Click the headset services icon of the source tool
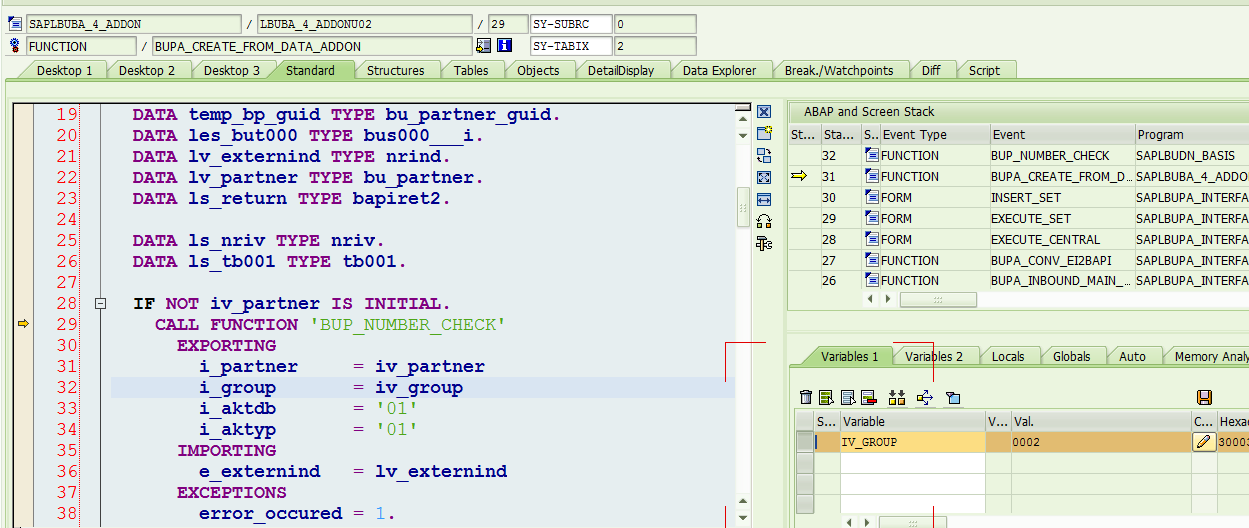The image size is (1249, 528). point(764,221)
